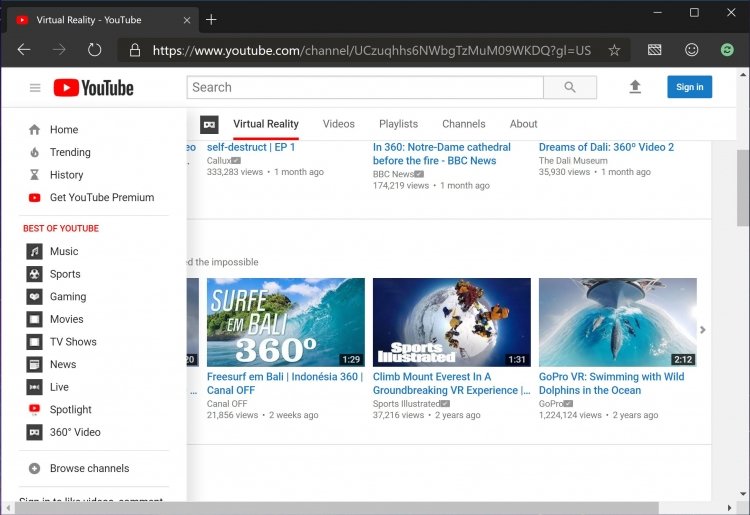
Task: Click the YouTube Premium icon
Action: click(x=34, y=197)
